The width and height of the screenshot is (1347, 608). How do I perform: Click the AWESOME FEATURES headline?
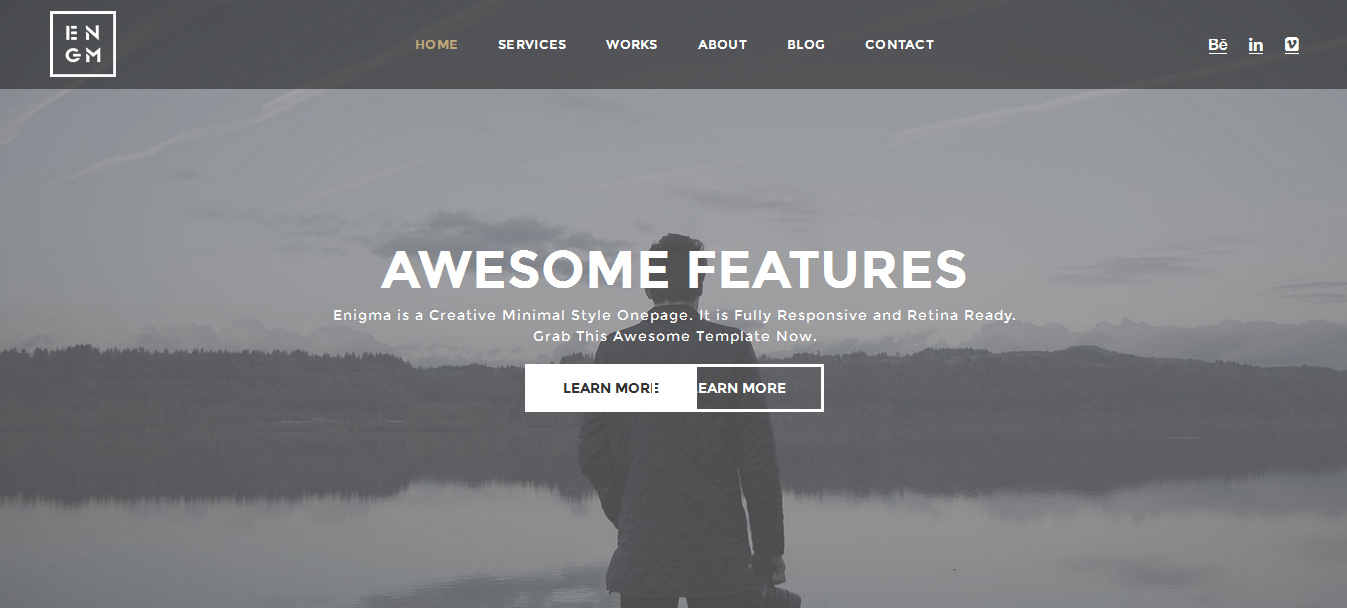674,269
